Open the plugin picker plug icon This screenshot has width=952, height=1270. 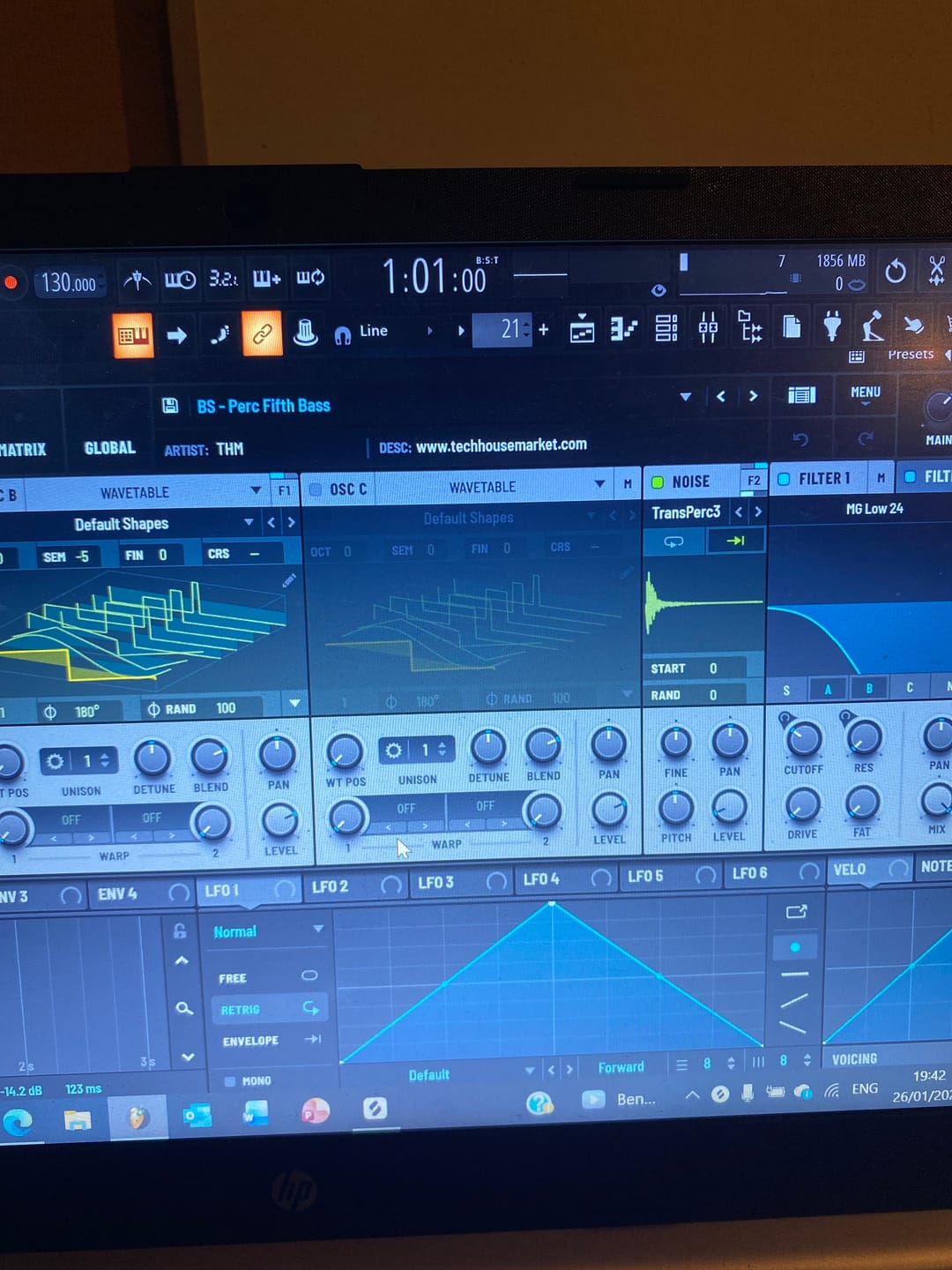[831, 325]
